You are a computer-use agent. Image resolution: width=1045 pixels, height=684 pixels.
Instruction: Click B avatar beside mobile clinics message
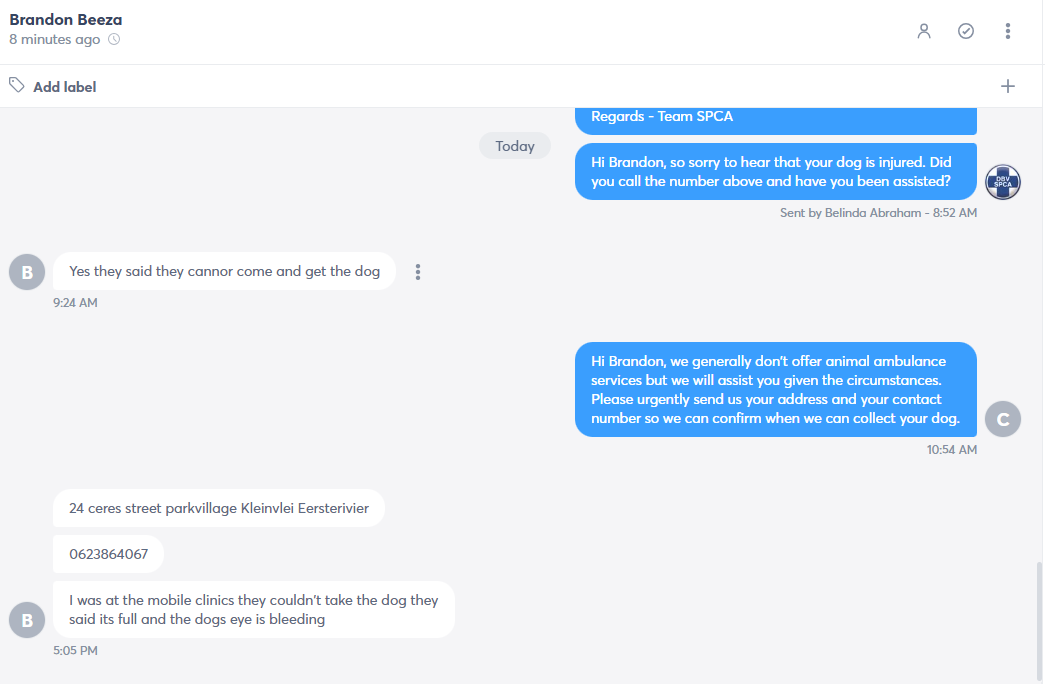27,620
